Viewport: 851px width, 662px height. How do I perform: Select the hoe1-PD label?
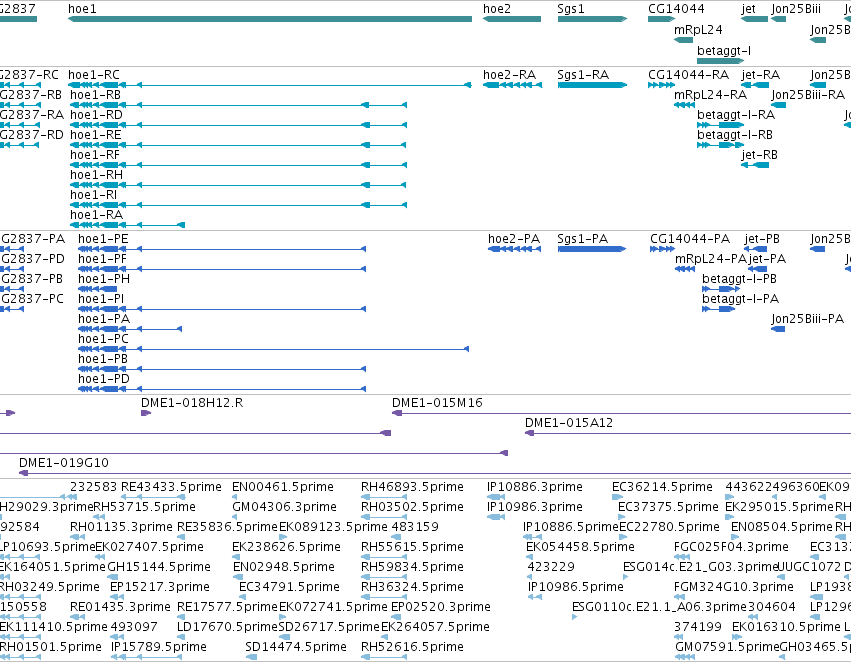(x=104, y=380)
